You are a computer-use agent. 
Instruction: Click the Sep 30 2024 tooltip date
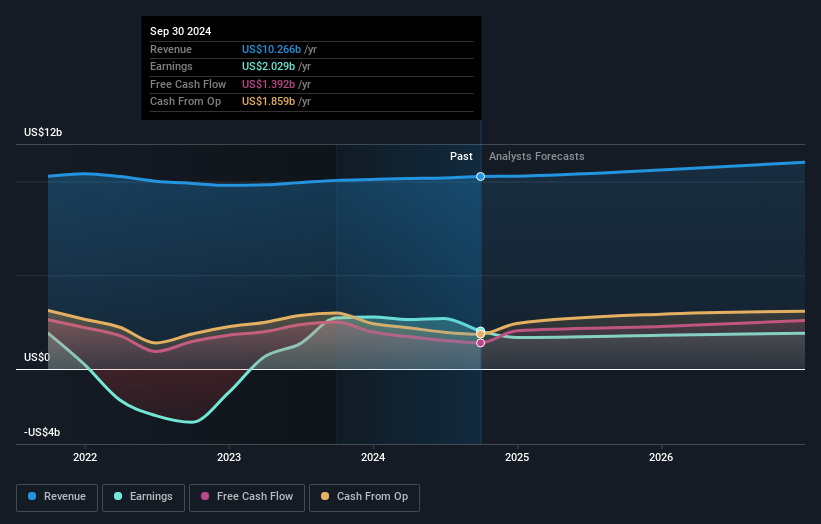(181, 31)
